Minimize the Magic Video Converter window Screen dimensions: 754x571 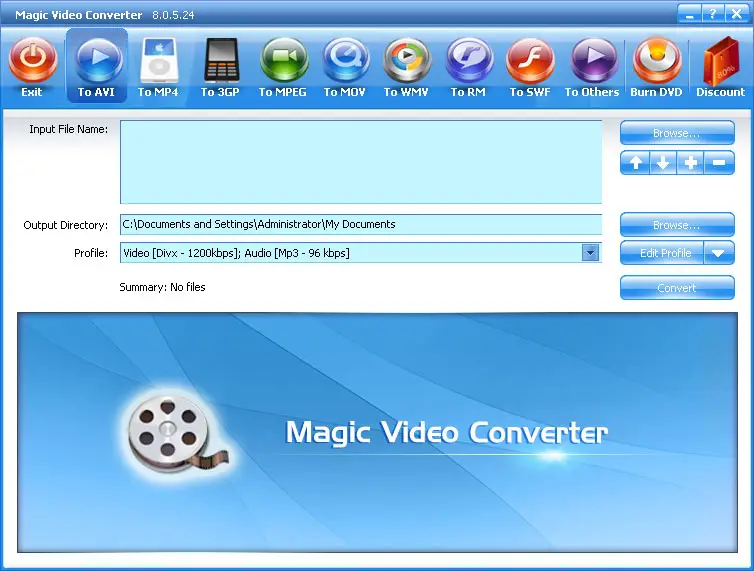tap(690, 14)
